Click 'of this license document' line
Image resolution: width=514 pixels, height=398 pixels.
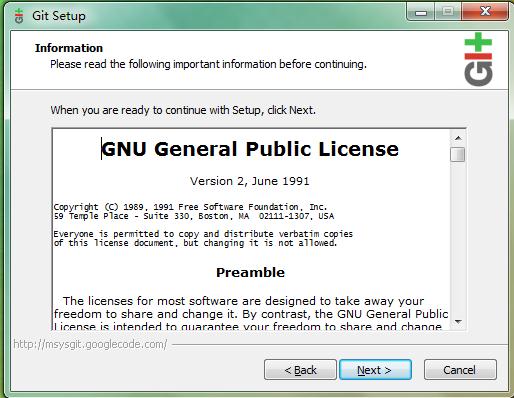pyautogui.click(x=195, y=243)
